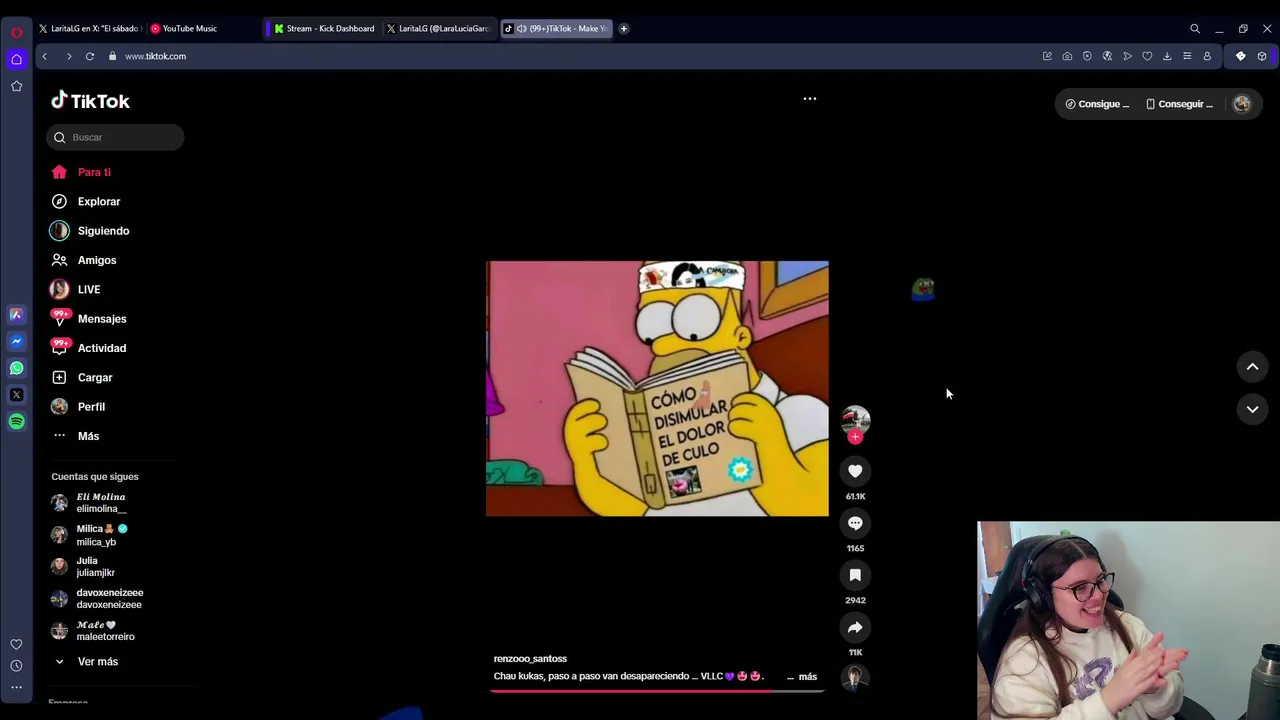The width and height of the screenshot is (1280, 720).
Task: Switch to Stream - Kick Dashboard tab
Action: pos(324,29)
